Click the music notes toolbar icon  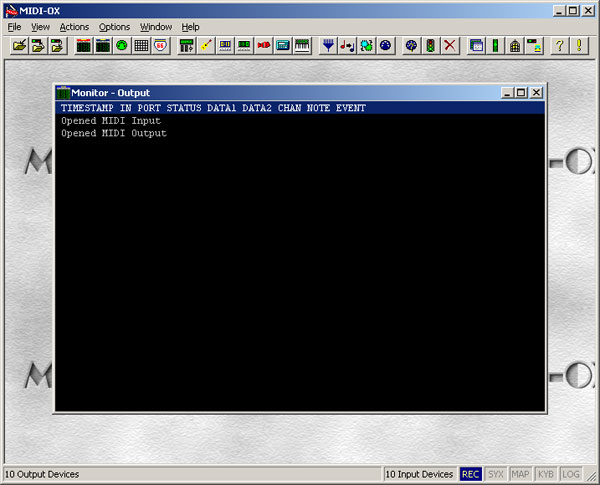[347, 46]
